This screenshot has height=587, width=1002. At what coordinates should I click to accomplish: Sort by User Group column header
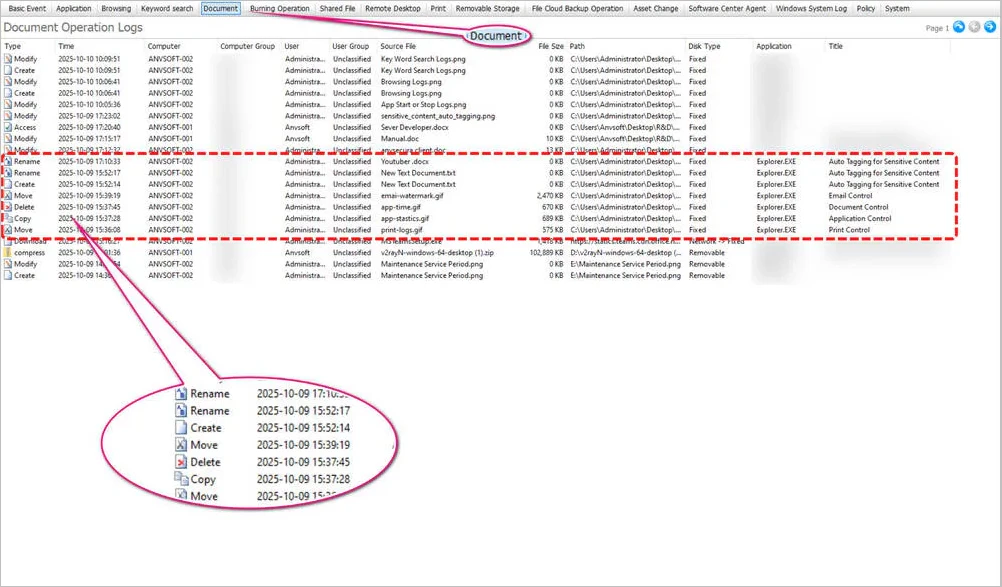coord(353,46)
